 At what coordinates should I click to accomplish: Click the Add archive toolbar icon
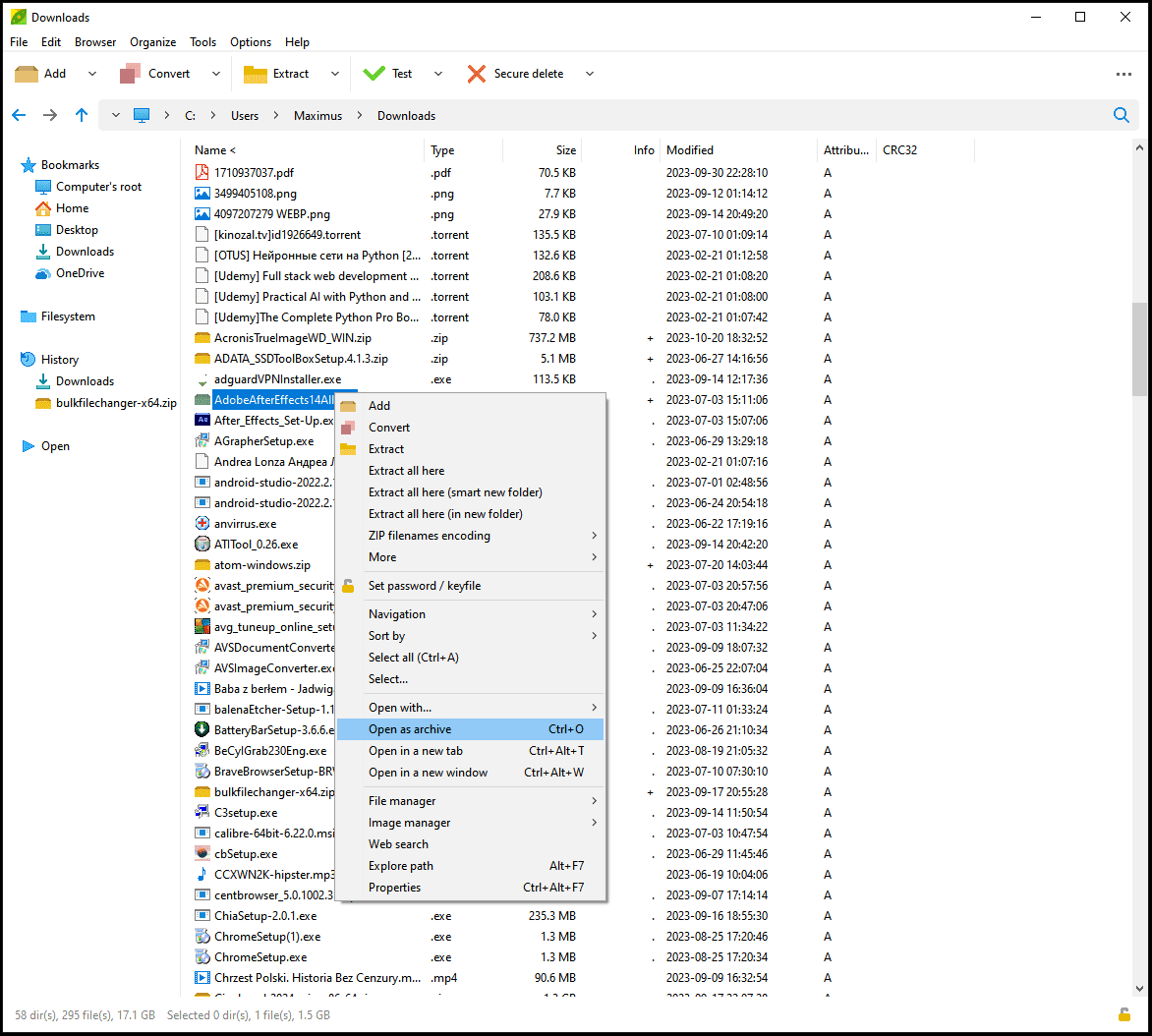point(27,74)
